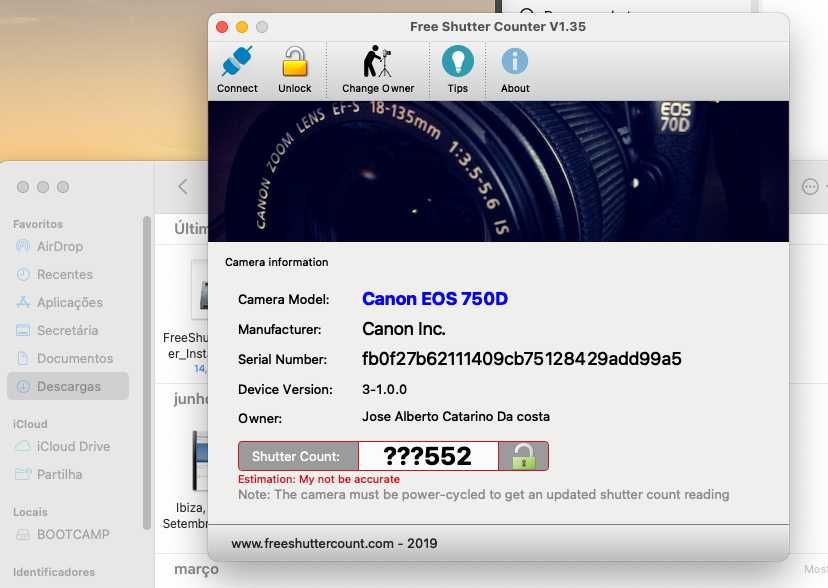
Task: Click the Connect plug icon
Action: click(x=237, y=61)
